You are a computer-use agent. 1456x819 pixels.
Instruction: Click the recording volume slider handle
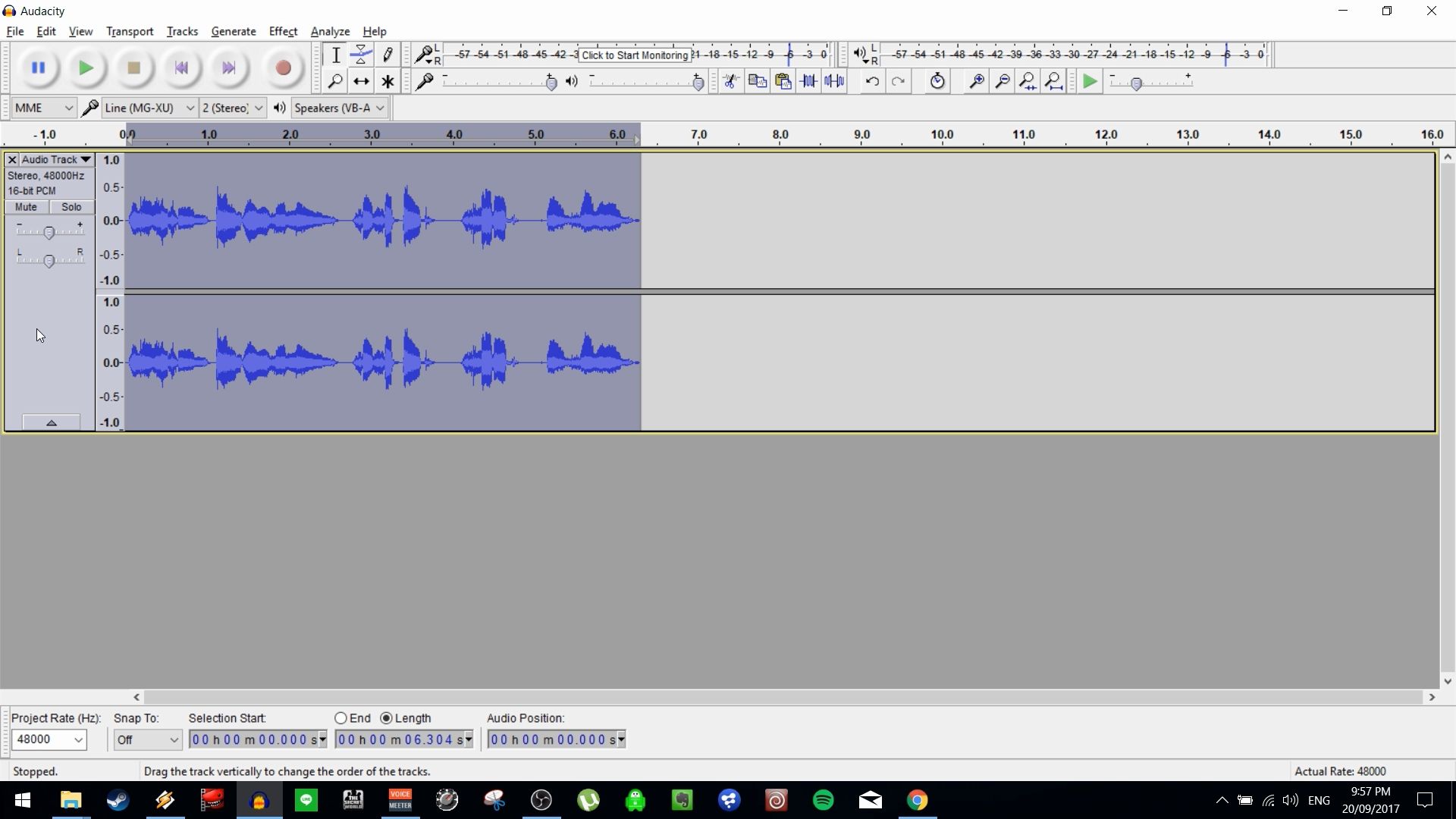click(x=551, y=83)
